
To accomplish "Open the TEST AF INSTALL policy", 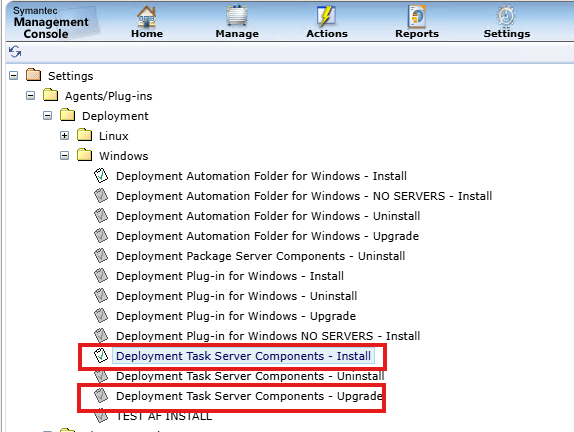I will (x=164, y=416).
